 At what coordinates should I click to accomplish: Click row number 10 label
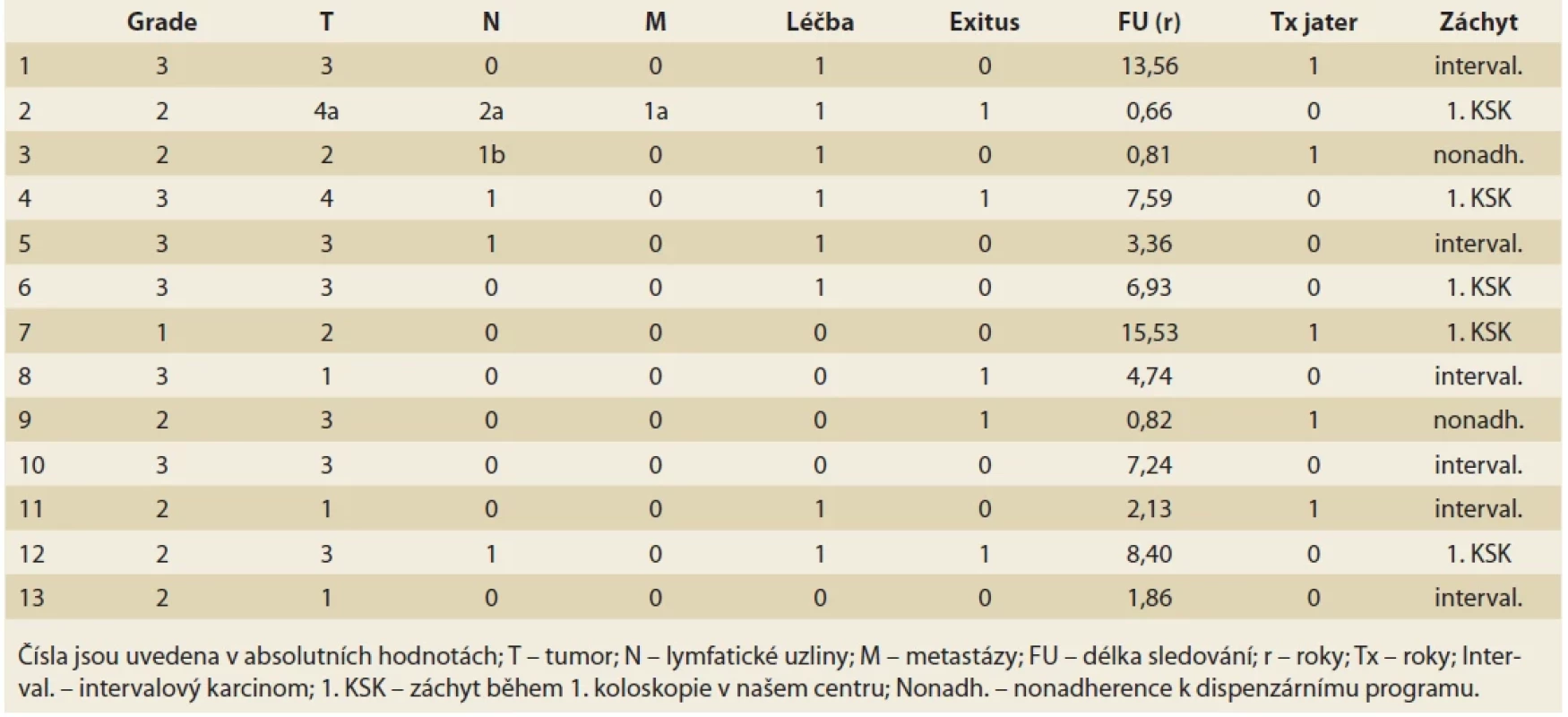click(31, 465)
